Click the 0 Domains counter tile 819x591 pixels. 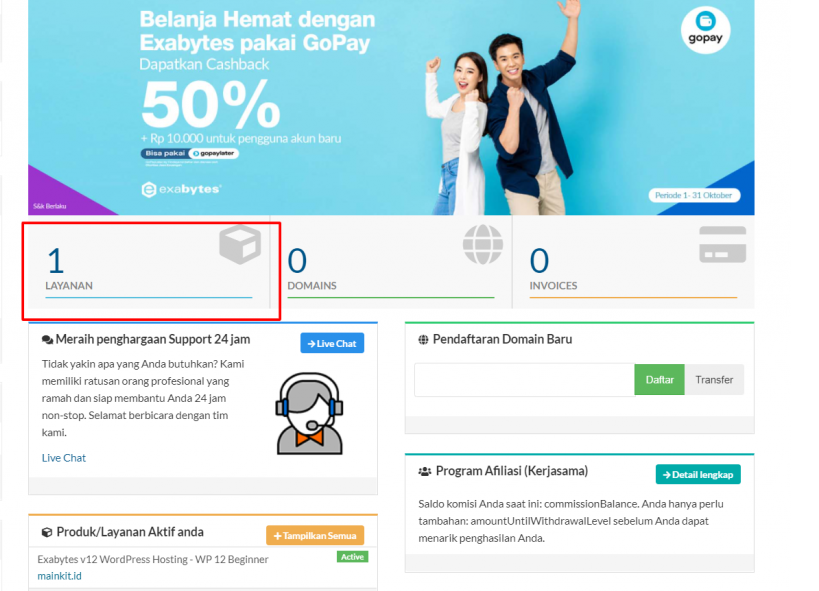tap(391, 262)
